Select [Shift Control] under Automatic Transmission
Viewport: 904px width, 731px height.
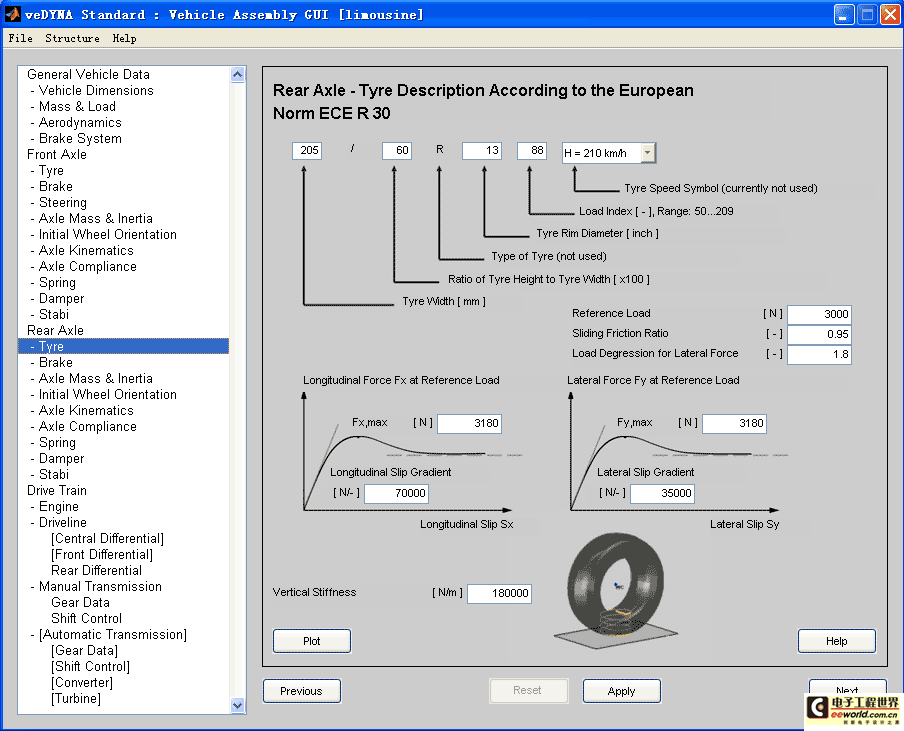pyautogui.click(x=91, y=666)
